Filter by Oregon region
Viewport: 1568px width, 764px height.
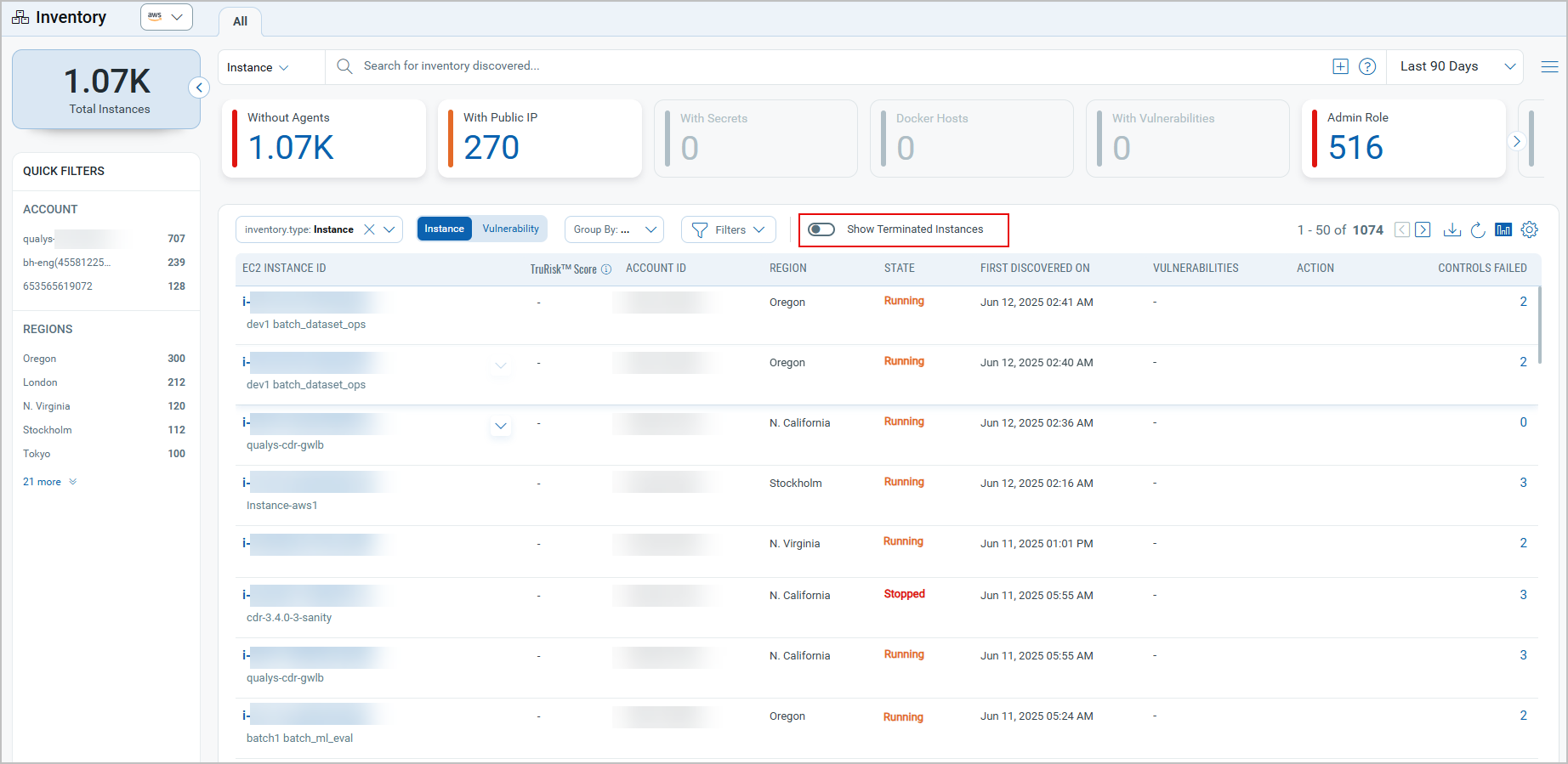tap(104, 359)
